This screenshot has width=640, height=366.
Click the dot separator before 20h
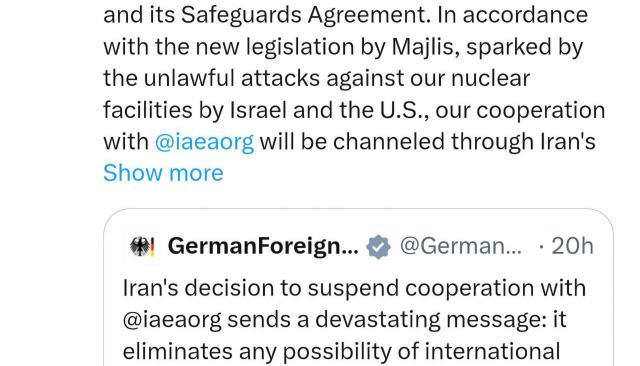541,247
